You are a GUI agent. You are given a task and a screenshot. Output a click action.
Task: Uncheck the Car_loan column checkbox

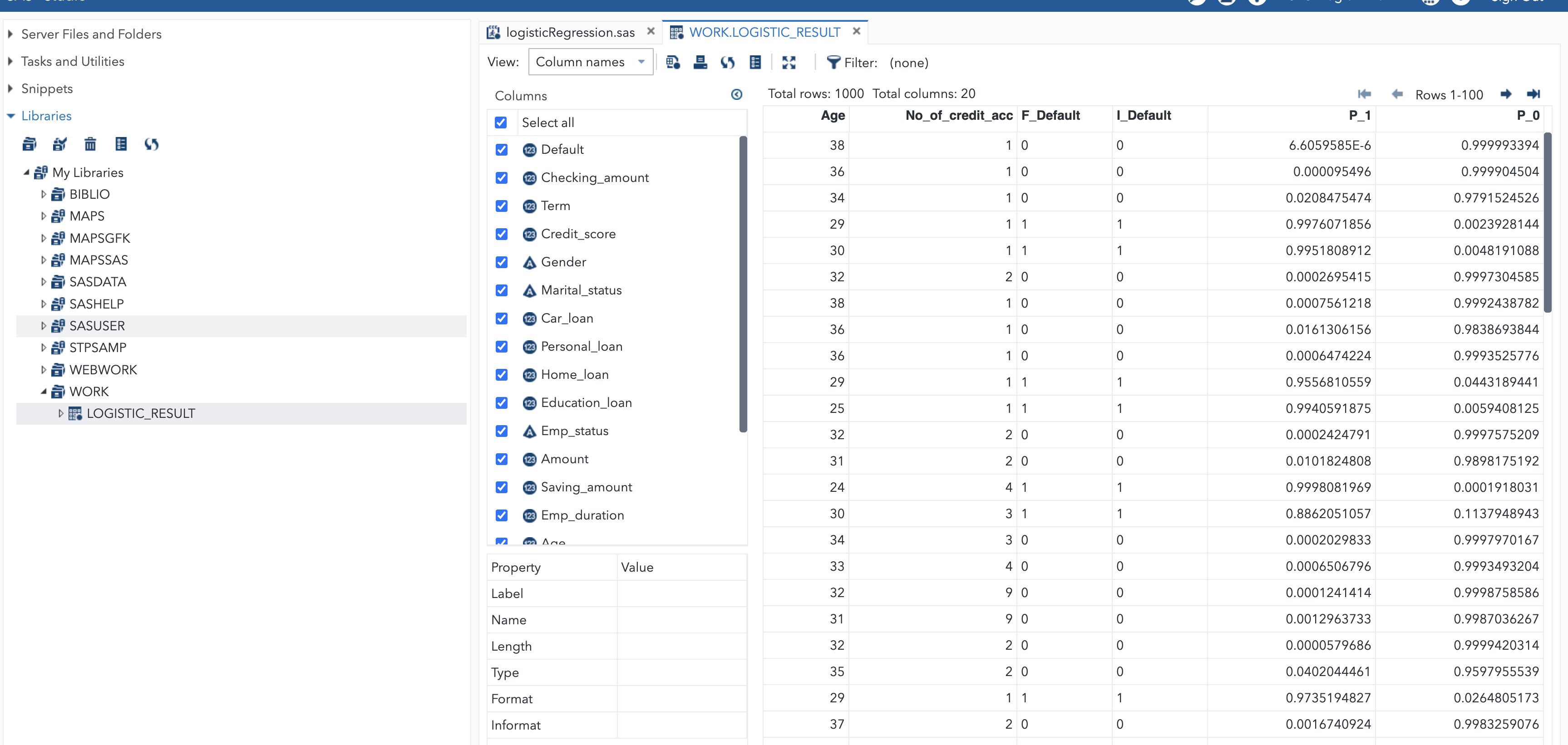(x=502, y=319)
